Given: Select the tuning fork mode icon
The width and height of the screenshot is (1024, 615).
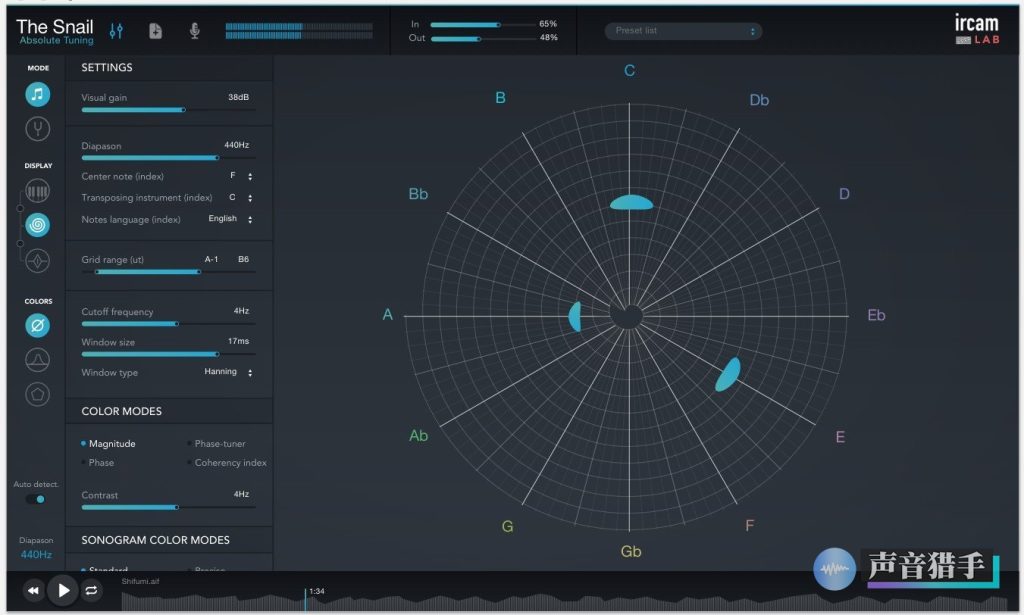Looking at the screenshot, I should click(37, 128).
